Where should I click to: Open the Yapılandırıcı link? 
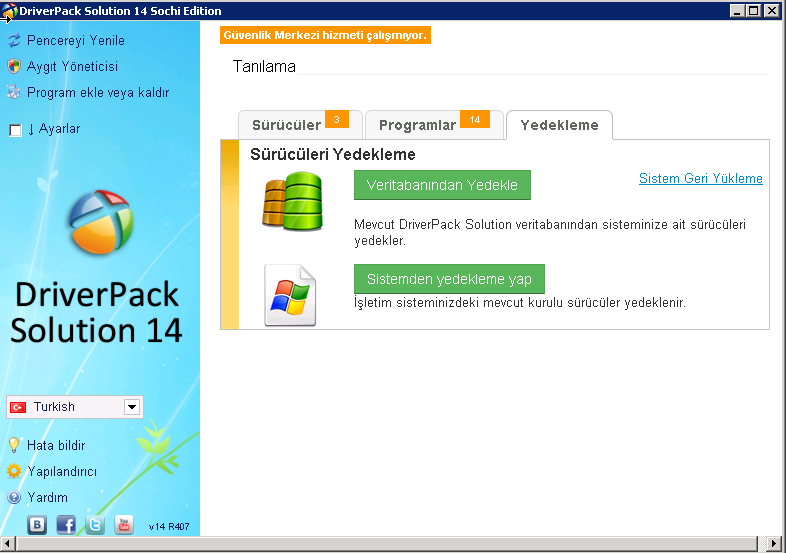coord(62,471)
